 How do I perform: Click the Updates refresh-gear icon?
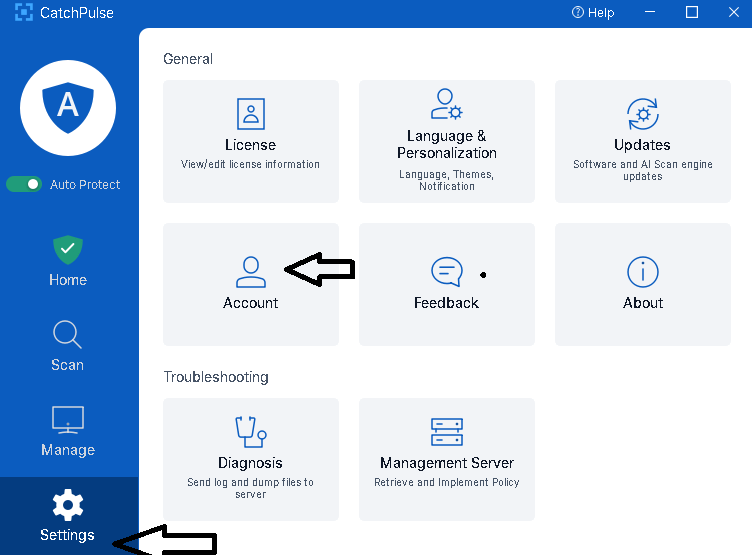642,113
